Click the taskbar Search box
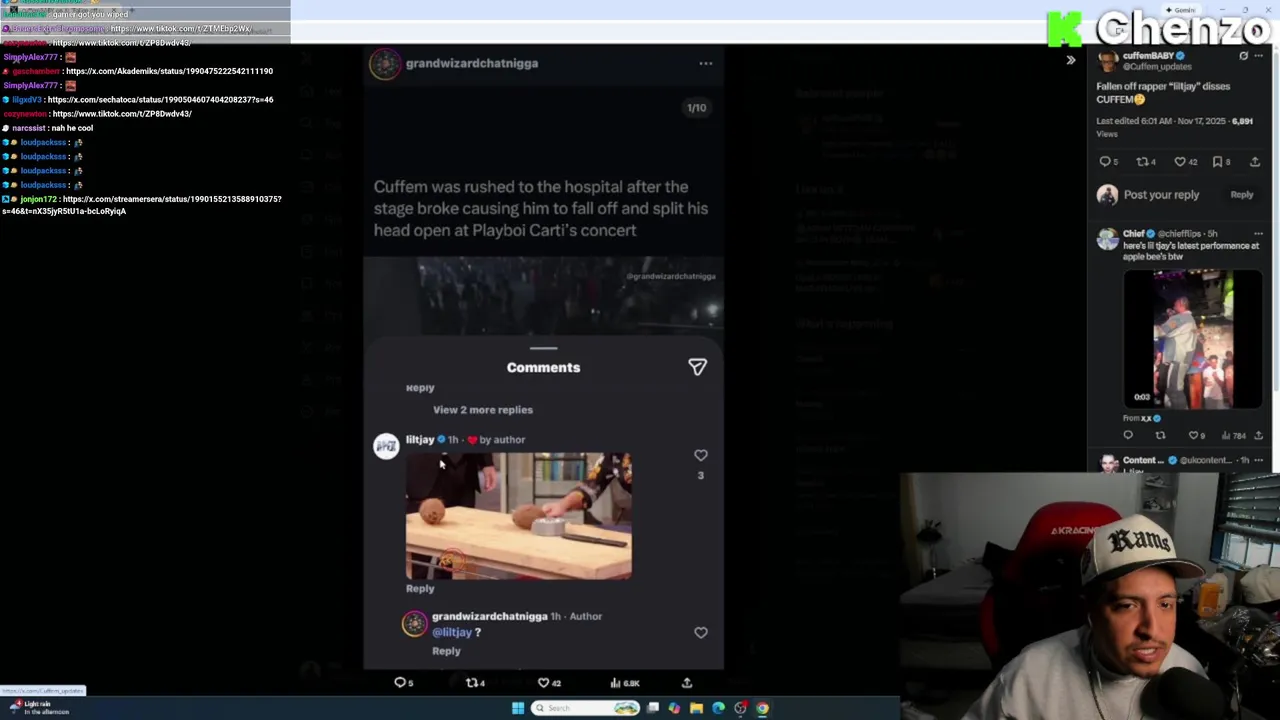The width and height of the screenshot is (1280, 720). tap(586, 708)
